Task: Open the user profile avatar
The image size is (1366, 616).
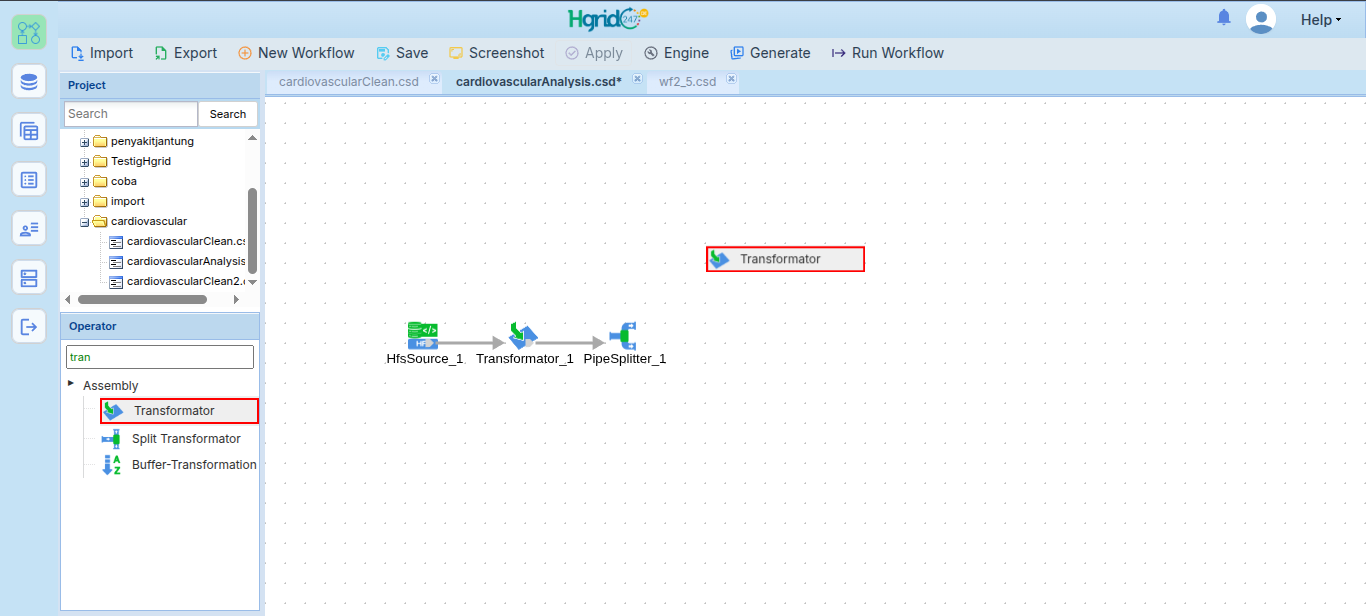Action: tap(1261, 19)
